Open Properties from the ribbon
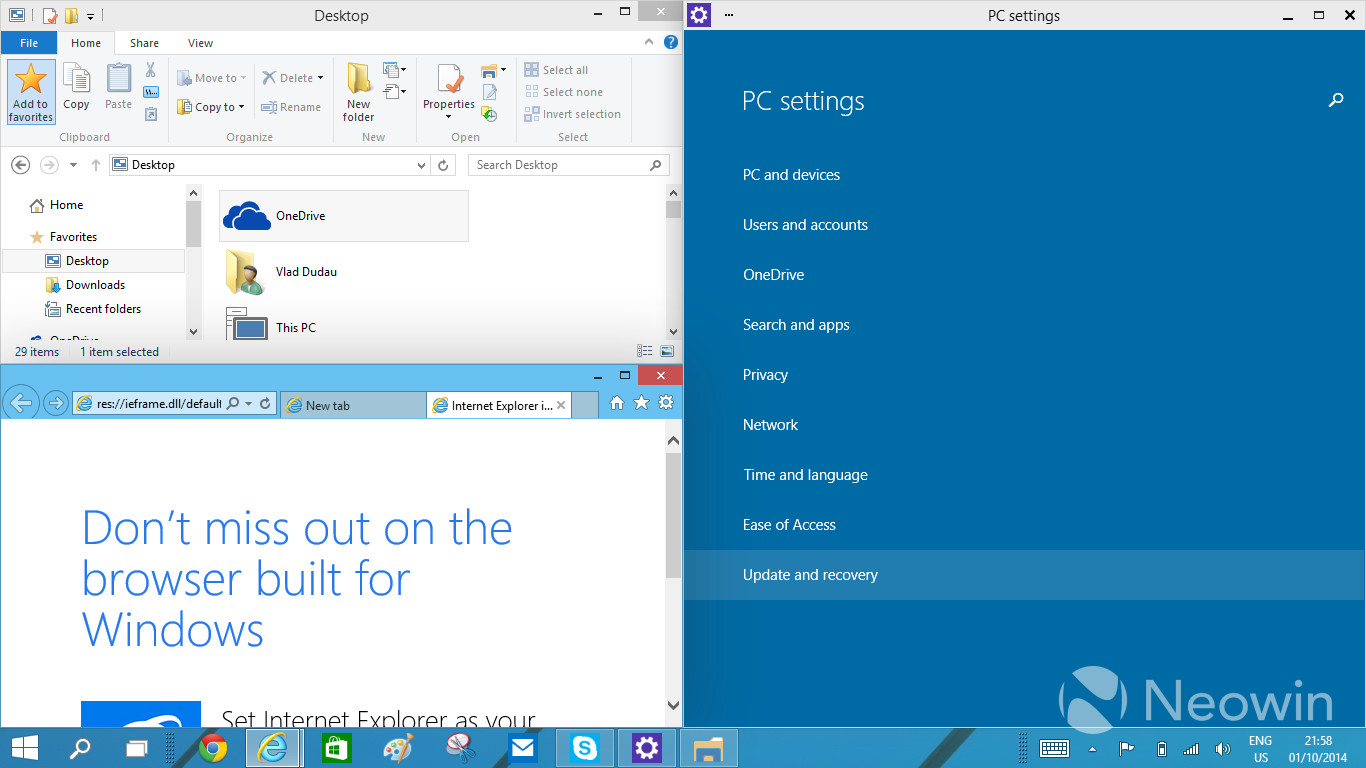Image resolution: width=1366 pixels, height=768 pixels. point(448,80)
